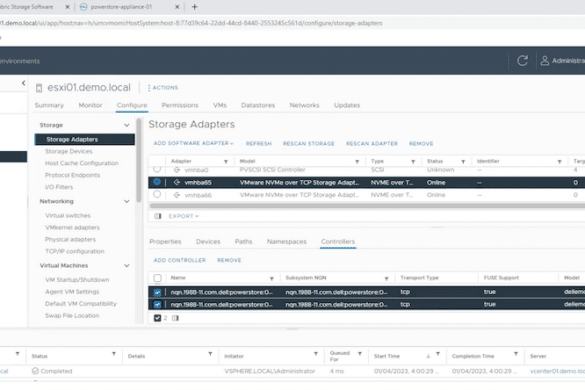
Task: Click the esxi01.demo.local host icon
Action: 39,88
